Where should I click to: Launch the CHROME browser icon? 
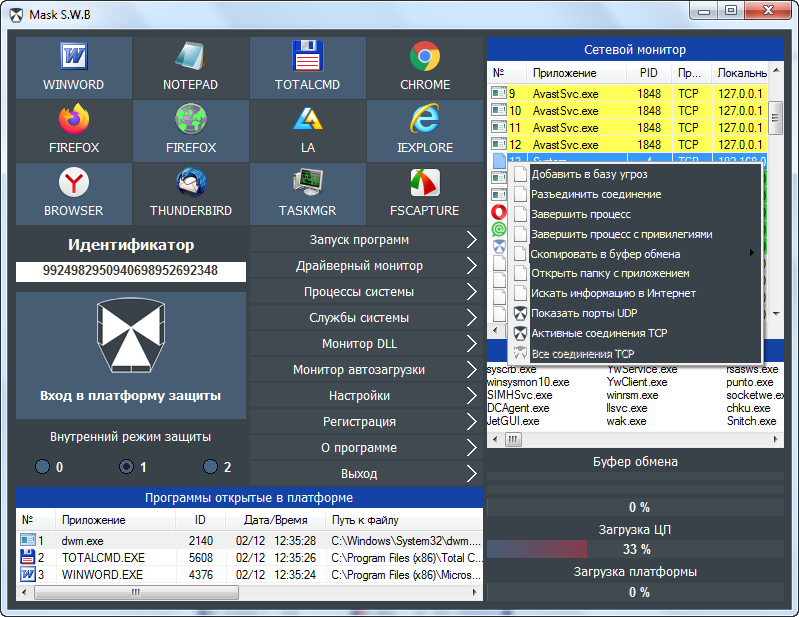pyautogui.click(x=425, y=67)
